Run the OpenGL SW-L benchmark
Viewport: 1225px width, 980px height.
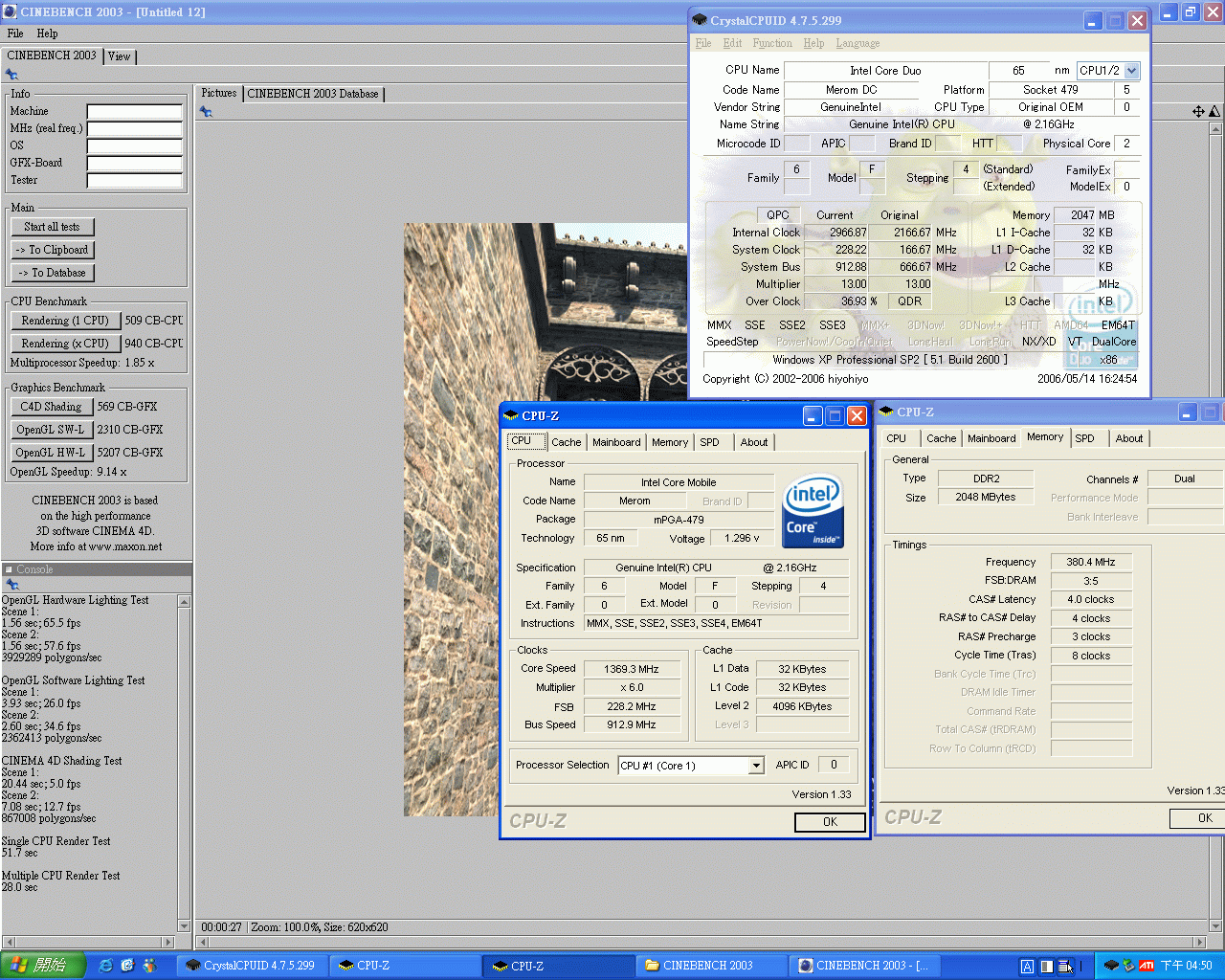(51, 430)
